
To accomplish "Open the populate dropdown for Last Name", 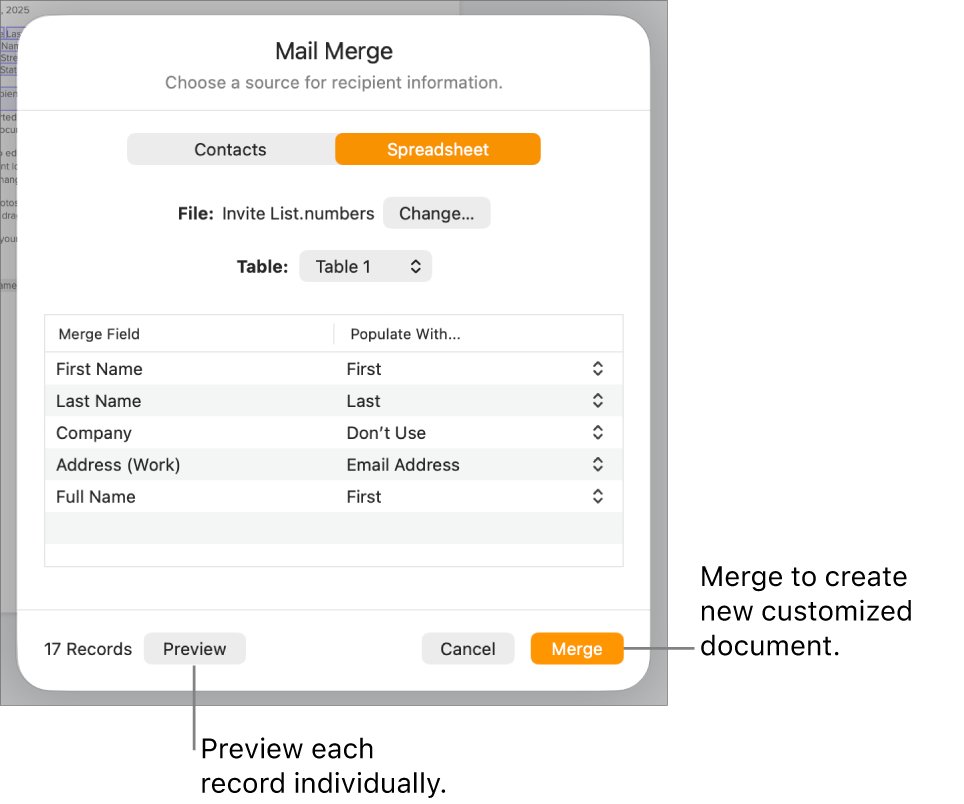I will click(x=598, y=401).
